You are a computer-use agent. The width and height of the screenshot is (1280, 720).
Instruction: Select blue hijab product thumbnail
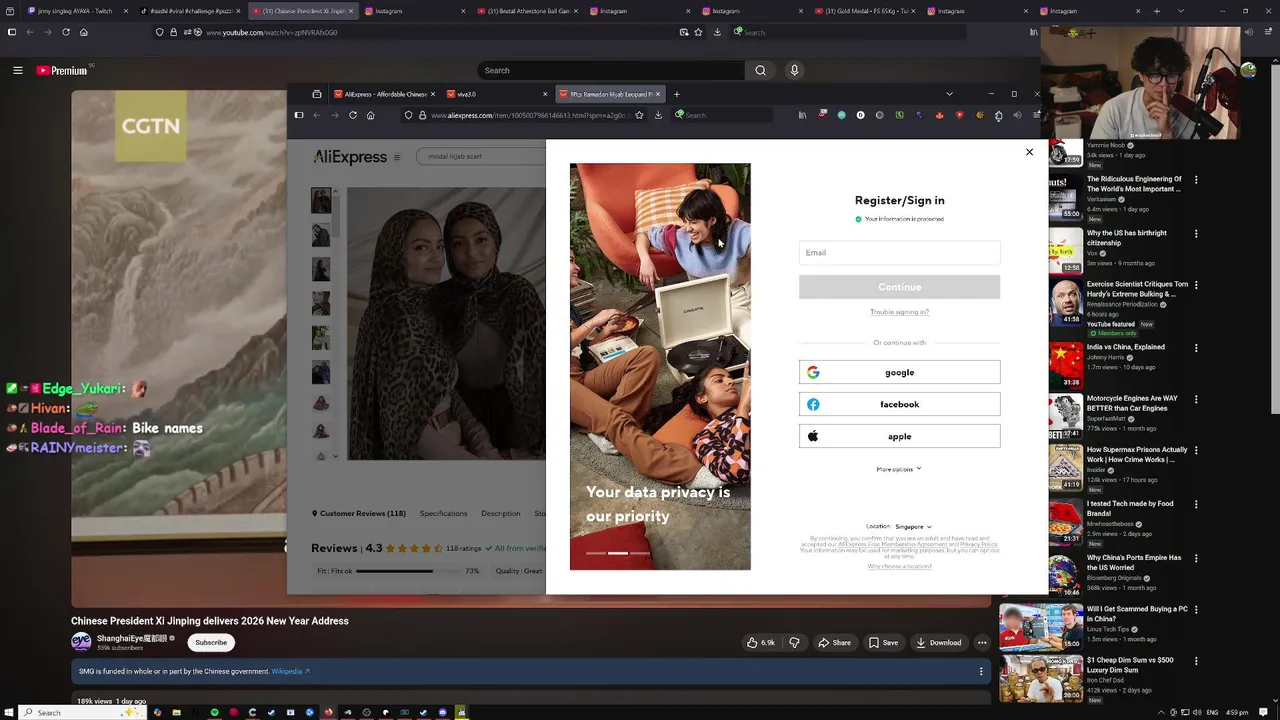click(320, 373)
